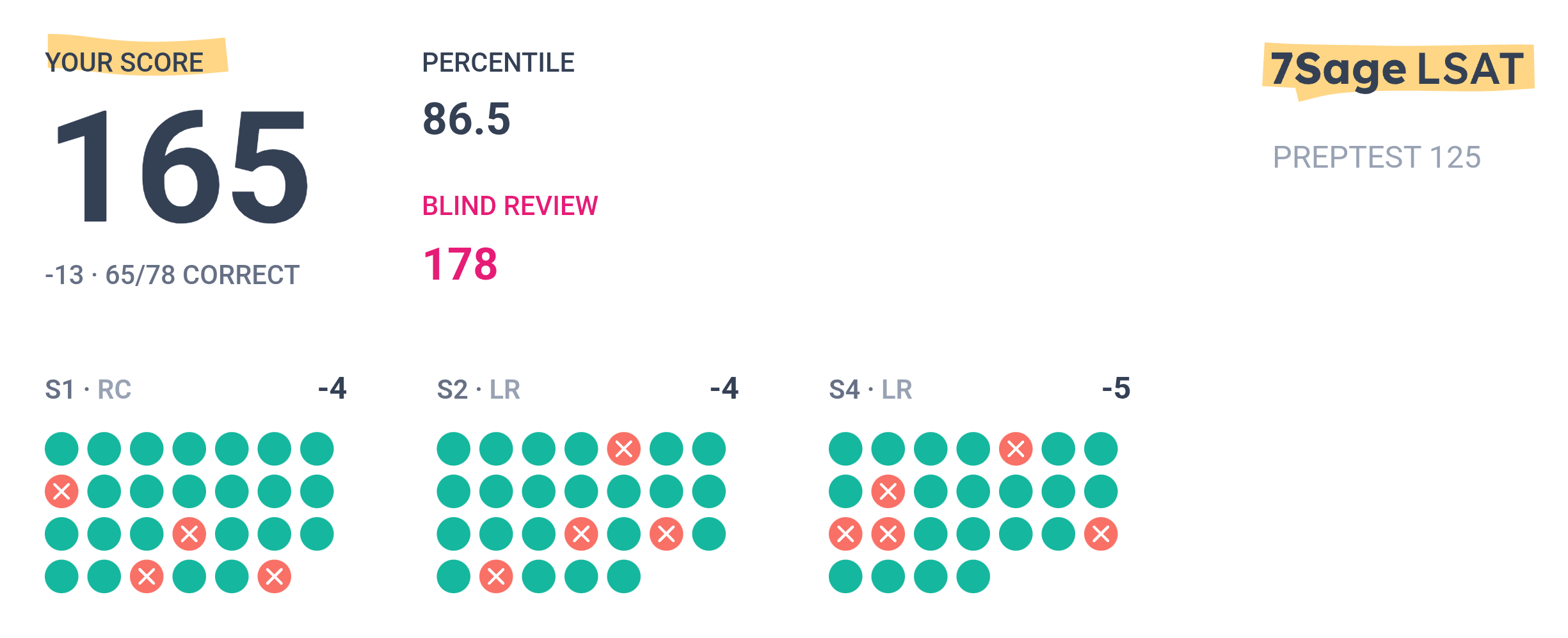Open the missed question 9 marker in S4 LR
Screen dimensions: 1568x638
click(888, 491)
